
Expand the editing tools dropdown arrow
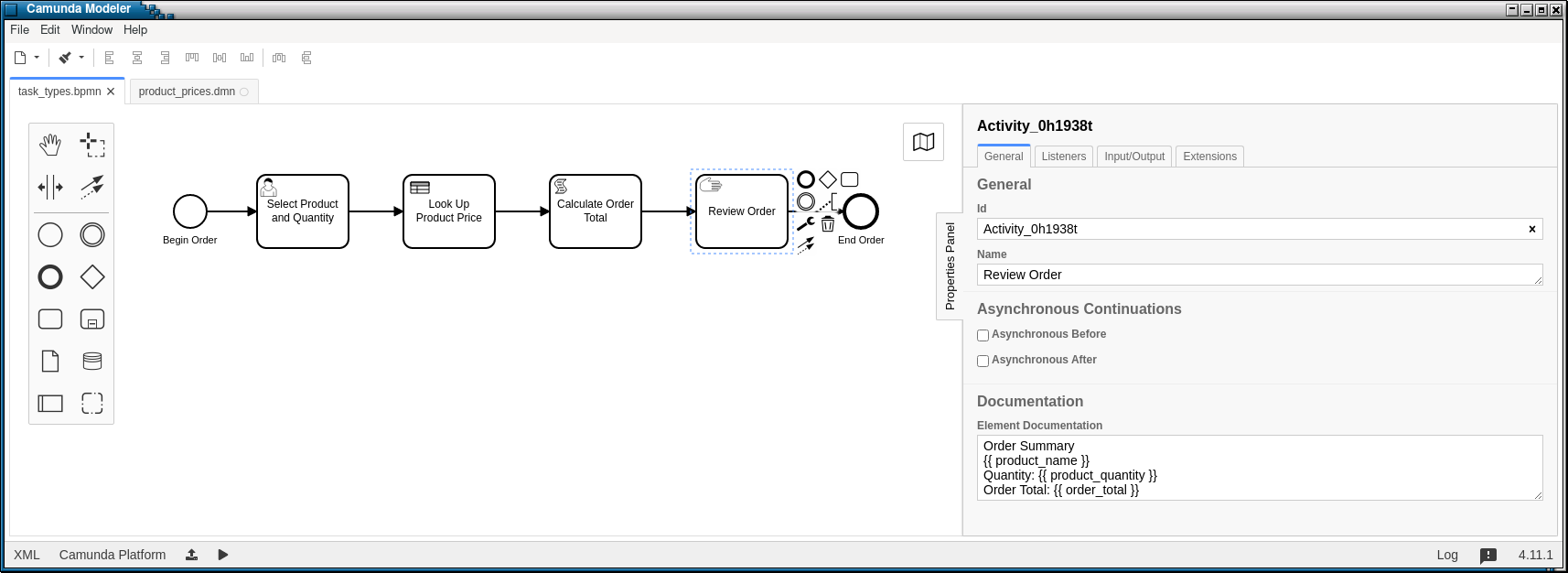pos(81,58)
